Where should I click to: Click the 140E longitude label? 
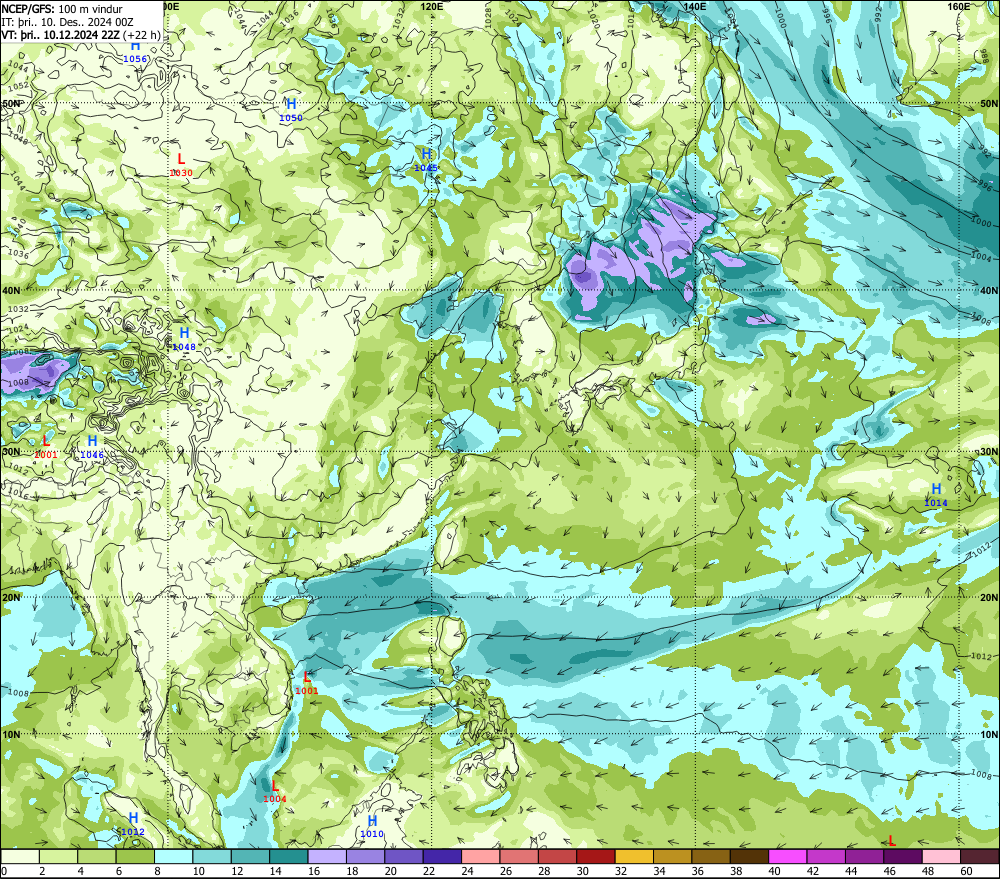[x=695, y=6]
